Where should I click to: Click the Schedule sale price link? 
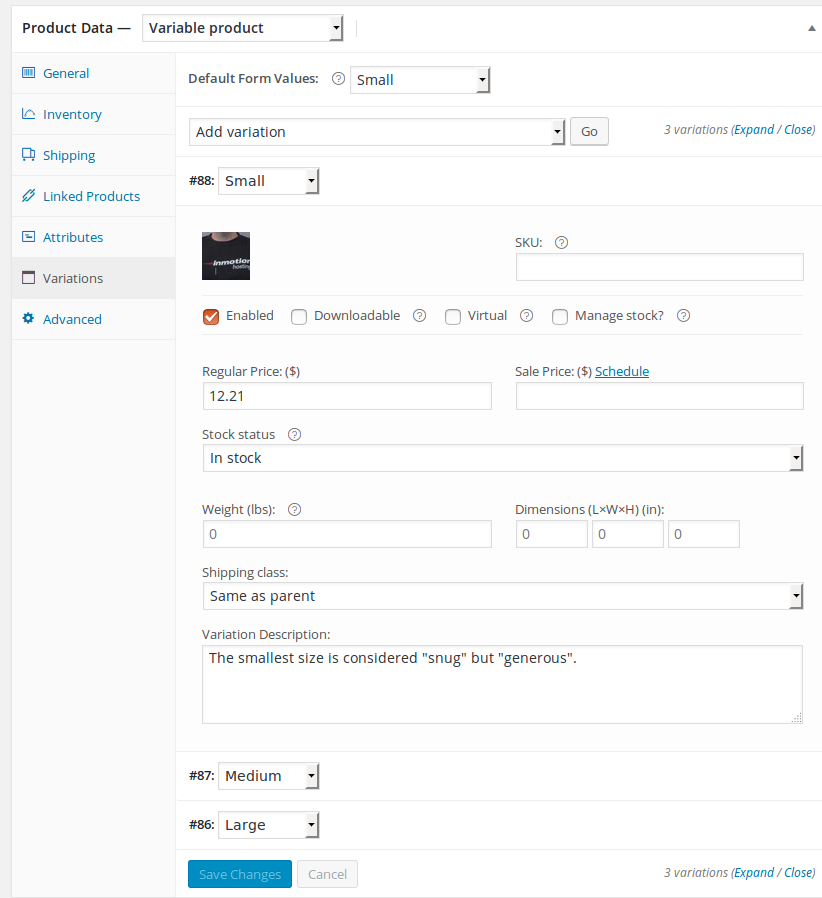622,371
